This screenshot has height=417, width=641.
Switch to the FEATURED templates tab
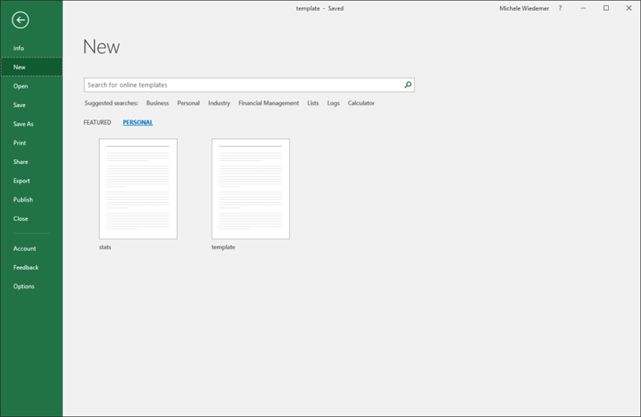97,122
